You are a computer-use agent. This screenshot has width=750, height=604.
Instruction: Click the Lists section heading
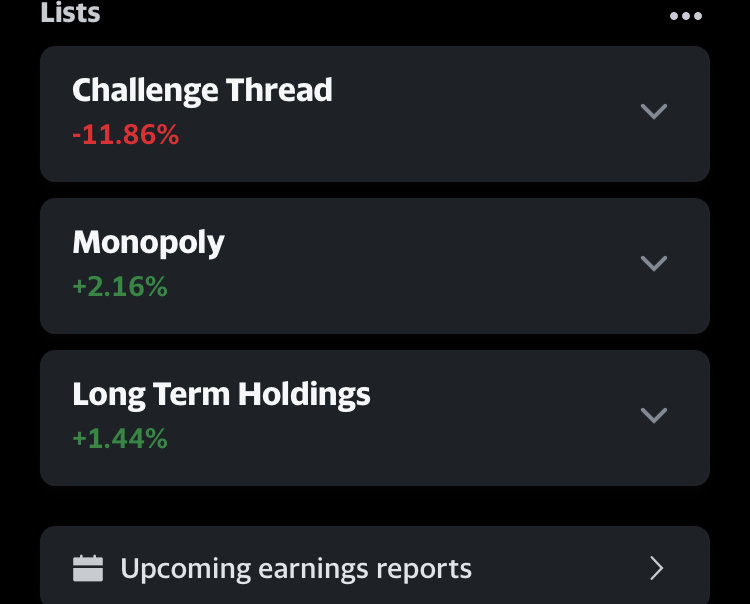70,12
